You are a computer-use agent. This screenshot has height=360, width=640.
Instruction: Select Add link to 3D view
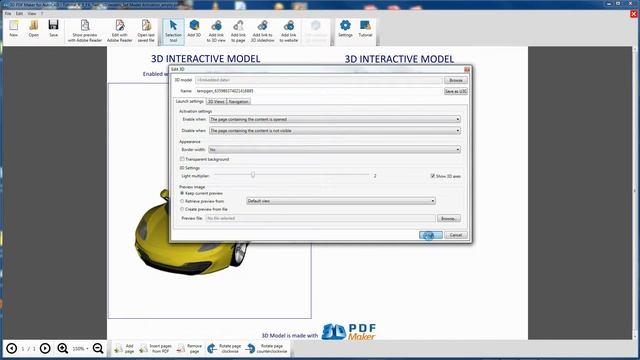[216, 31]
